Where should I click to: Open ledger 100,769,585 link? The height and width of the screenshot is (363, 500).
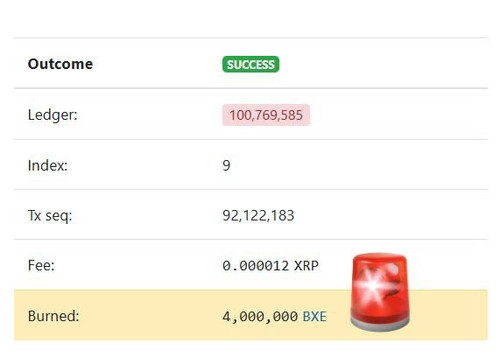coord(266,115)
